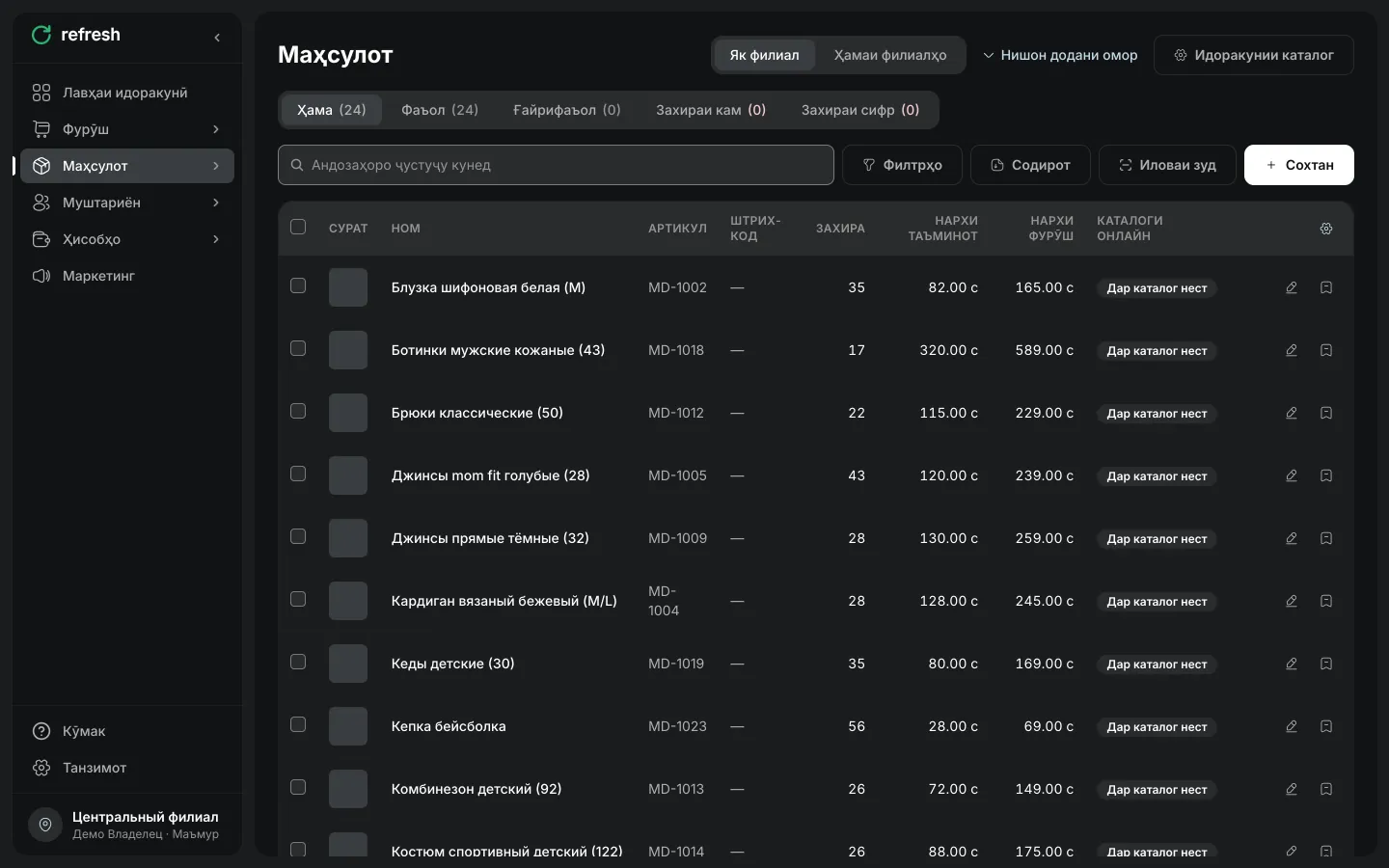Select the Джинсы mom fit голубые checkbox
Viewport: 1389px width, 868px height.
(298, 474)
